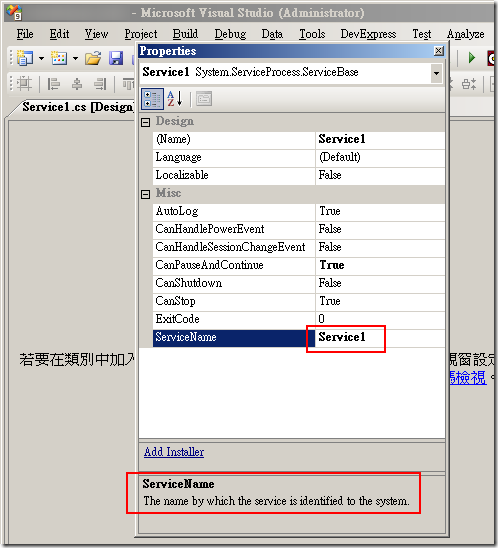The image size is (498, 548).
Task: Open the Analyze menu
Action: point(465,34)
